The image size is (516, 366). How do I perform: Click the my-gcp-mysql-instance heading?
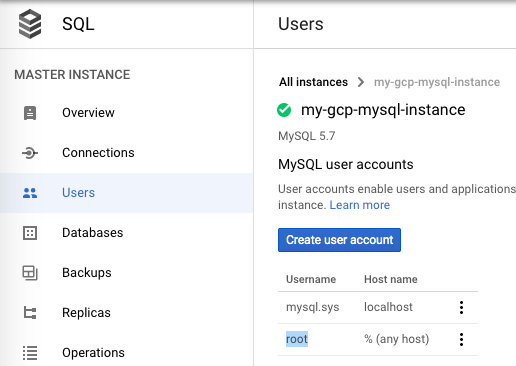coord(383,110)
